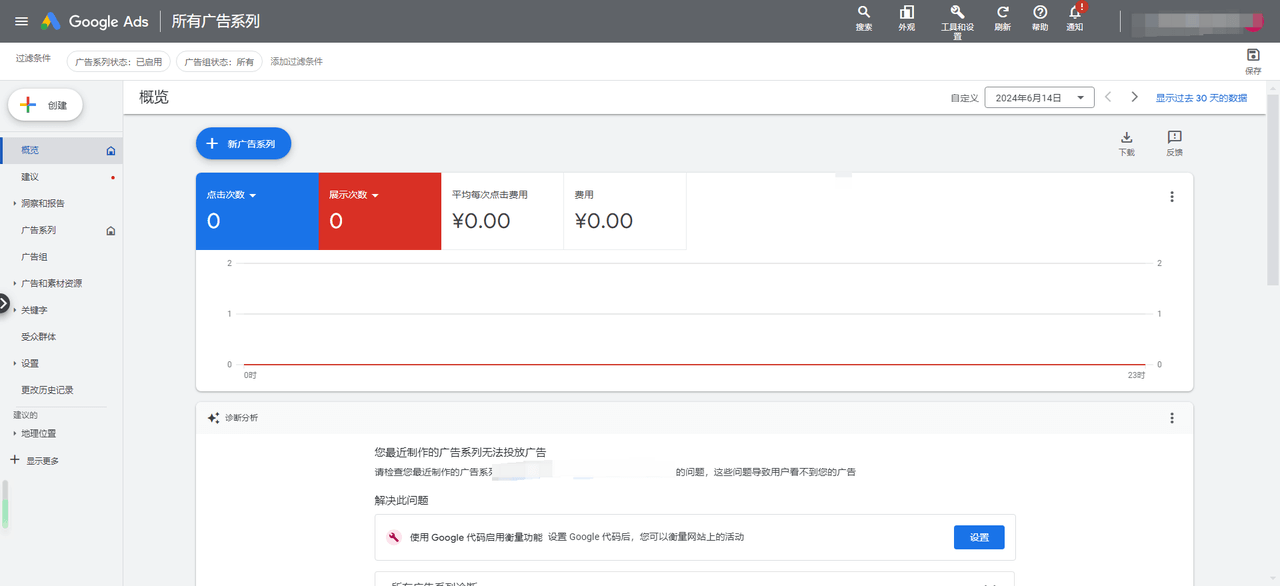1280x586 pixels.
Task: Click plus icon on 显示更多
Action: (x=14, y=460)
